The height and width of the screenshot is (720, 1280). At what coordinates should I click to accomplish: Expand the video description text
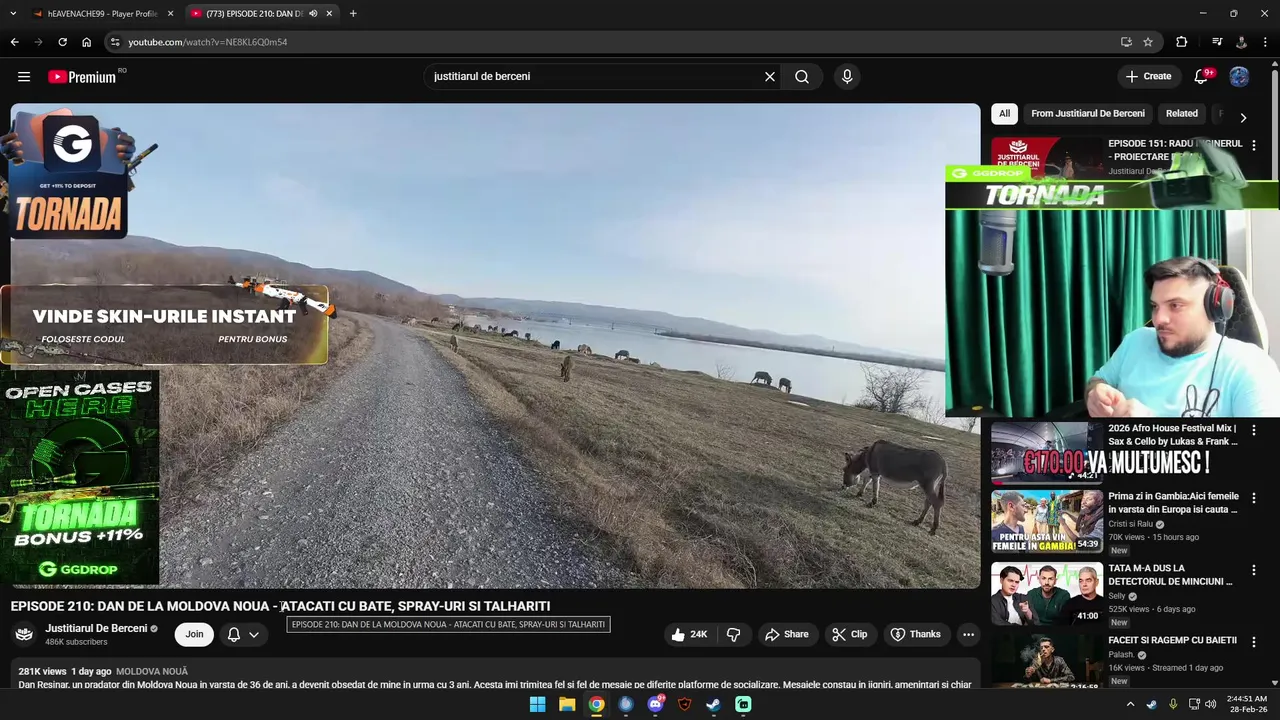[495, 684]
